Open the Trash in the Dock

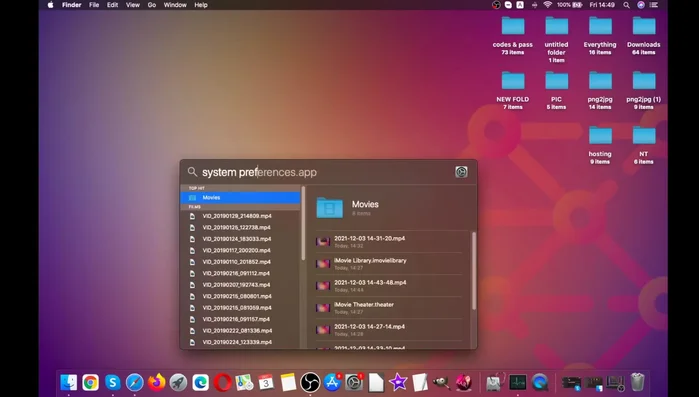point(638,382)
